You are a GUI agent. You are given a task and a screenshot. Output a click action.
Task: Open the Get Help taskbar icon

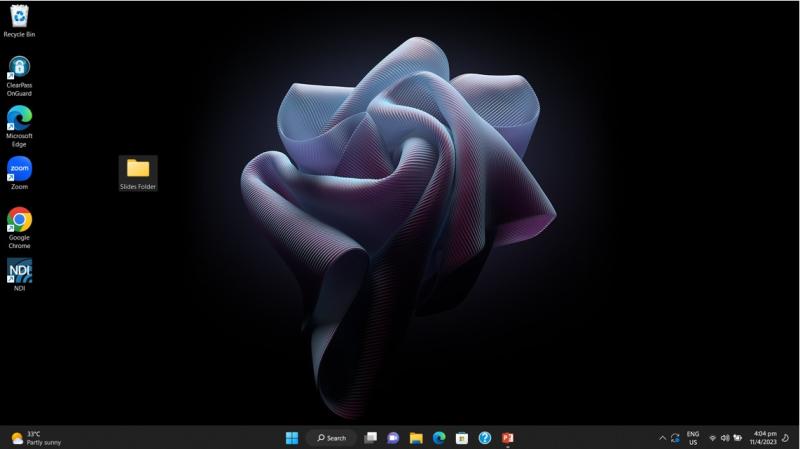[x=485, y=438]
